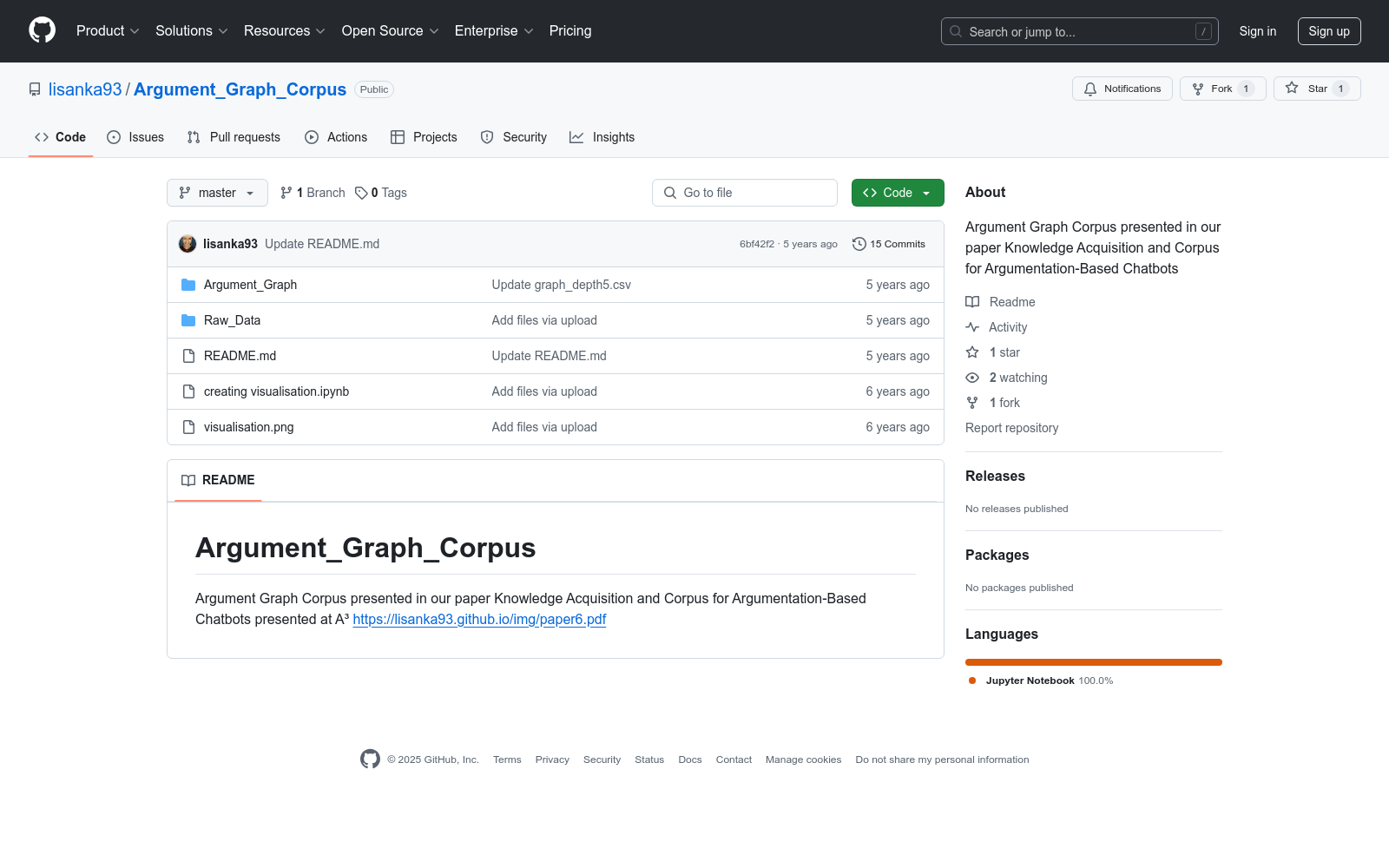Click the tag icon beside Tags
Viewport: 1389px width, 868px height.
point(361,193)
